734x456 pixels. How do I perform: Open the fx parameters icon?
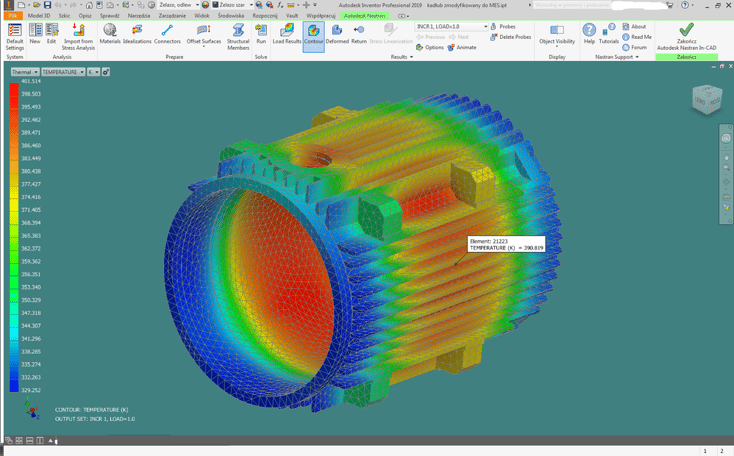(280, 5)
